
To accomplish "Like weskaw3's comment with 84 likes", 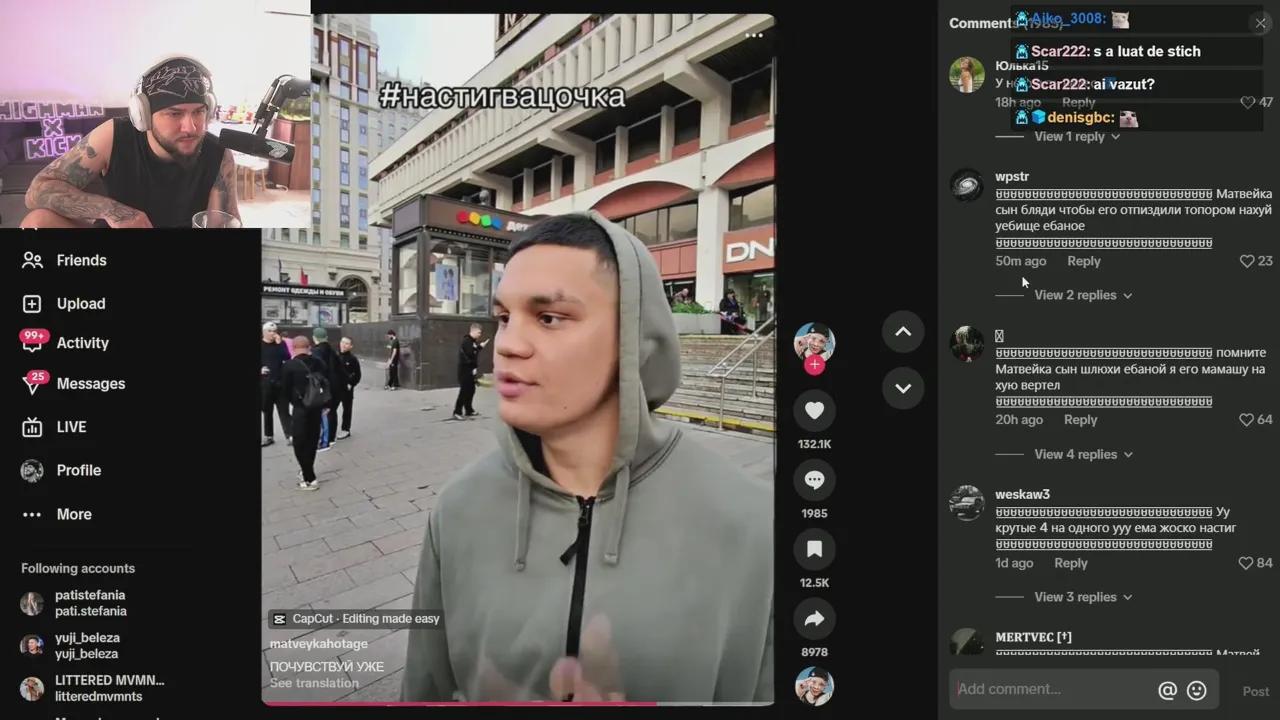I will pos(1247,563).
